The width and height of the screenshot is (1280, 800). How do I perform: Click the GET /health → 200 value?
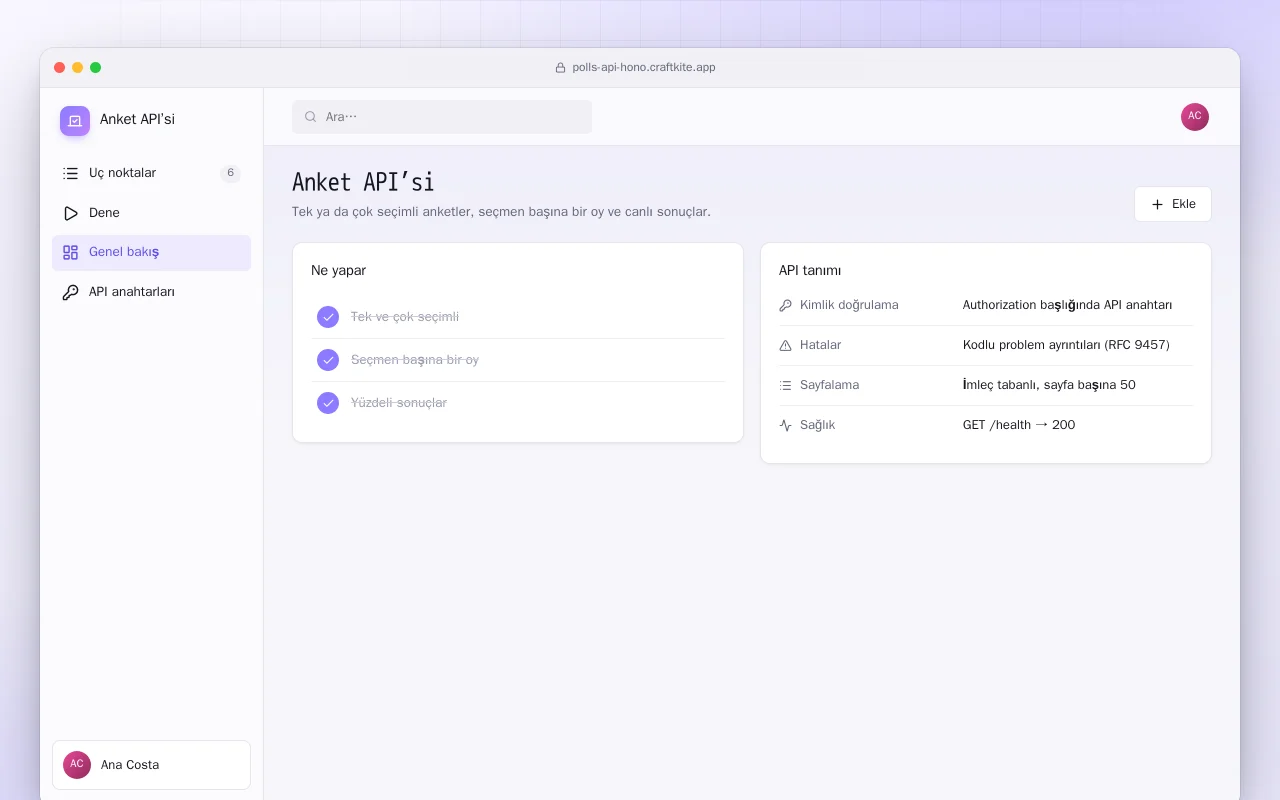point(1019,425)
